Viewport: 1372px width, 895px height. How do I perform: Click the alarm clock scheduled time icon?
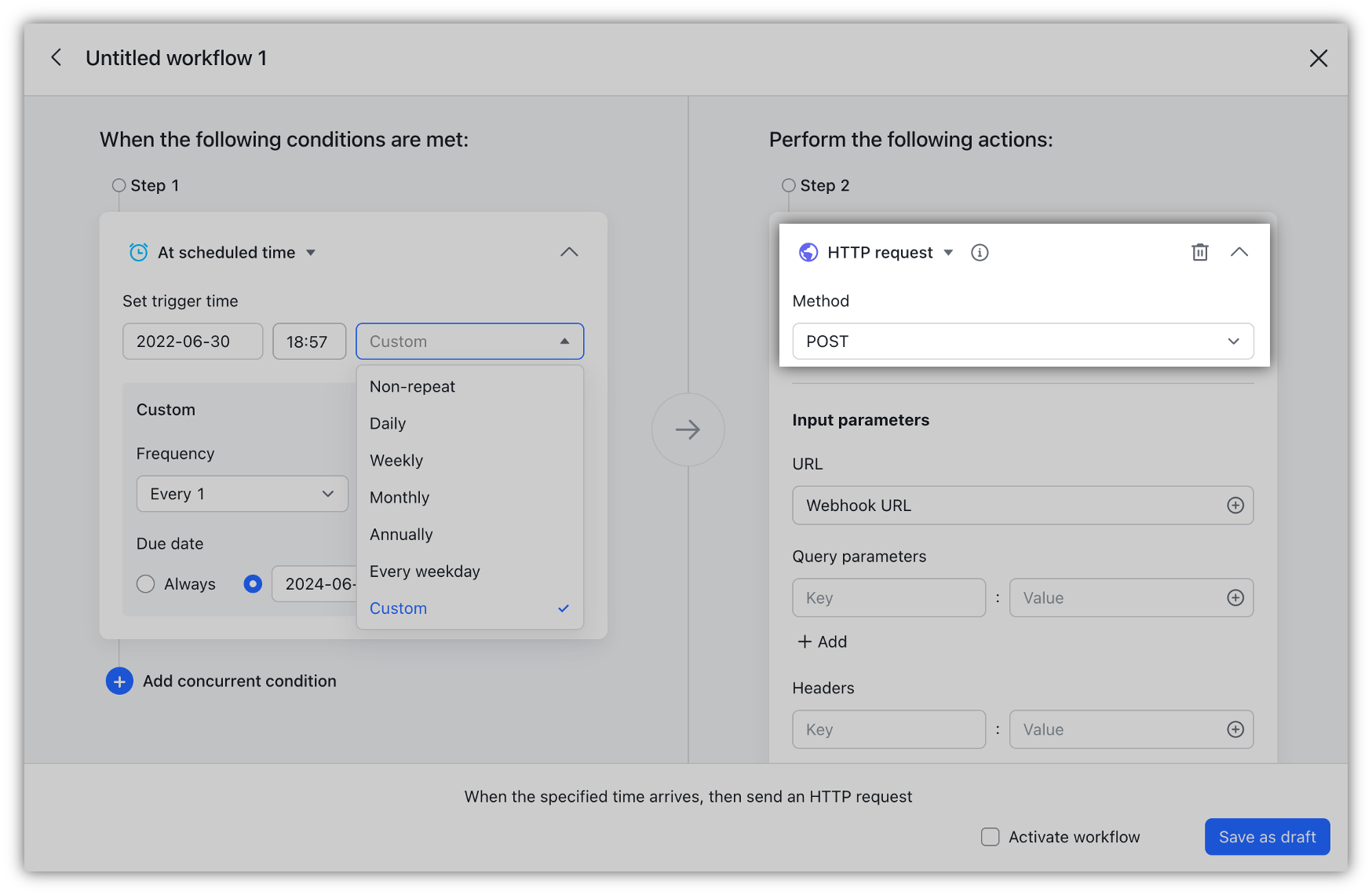coord(138,252)
